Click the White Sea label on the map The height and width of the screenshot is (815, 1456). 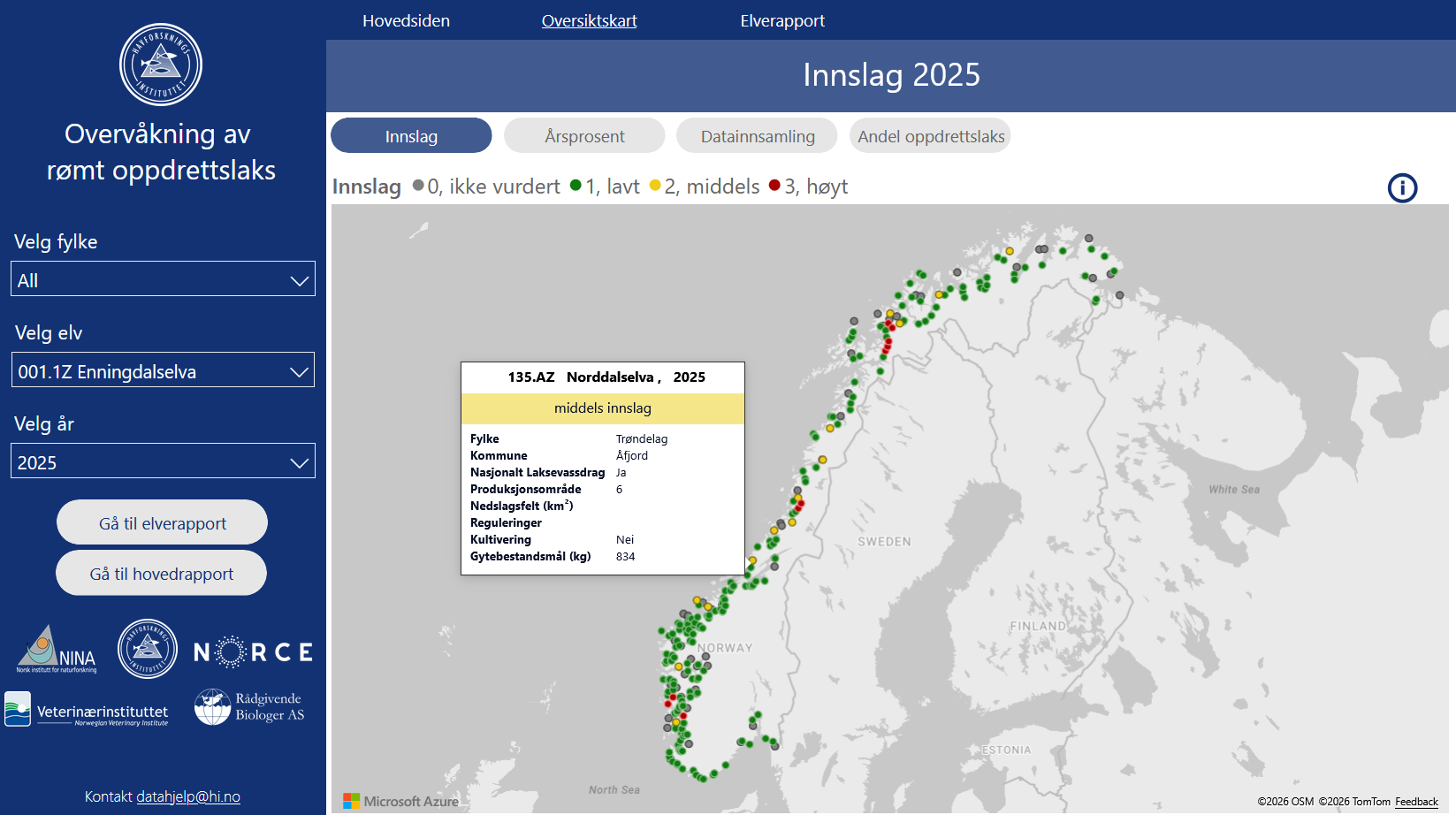click(x=1234, y=489)
